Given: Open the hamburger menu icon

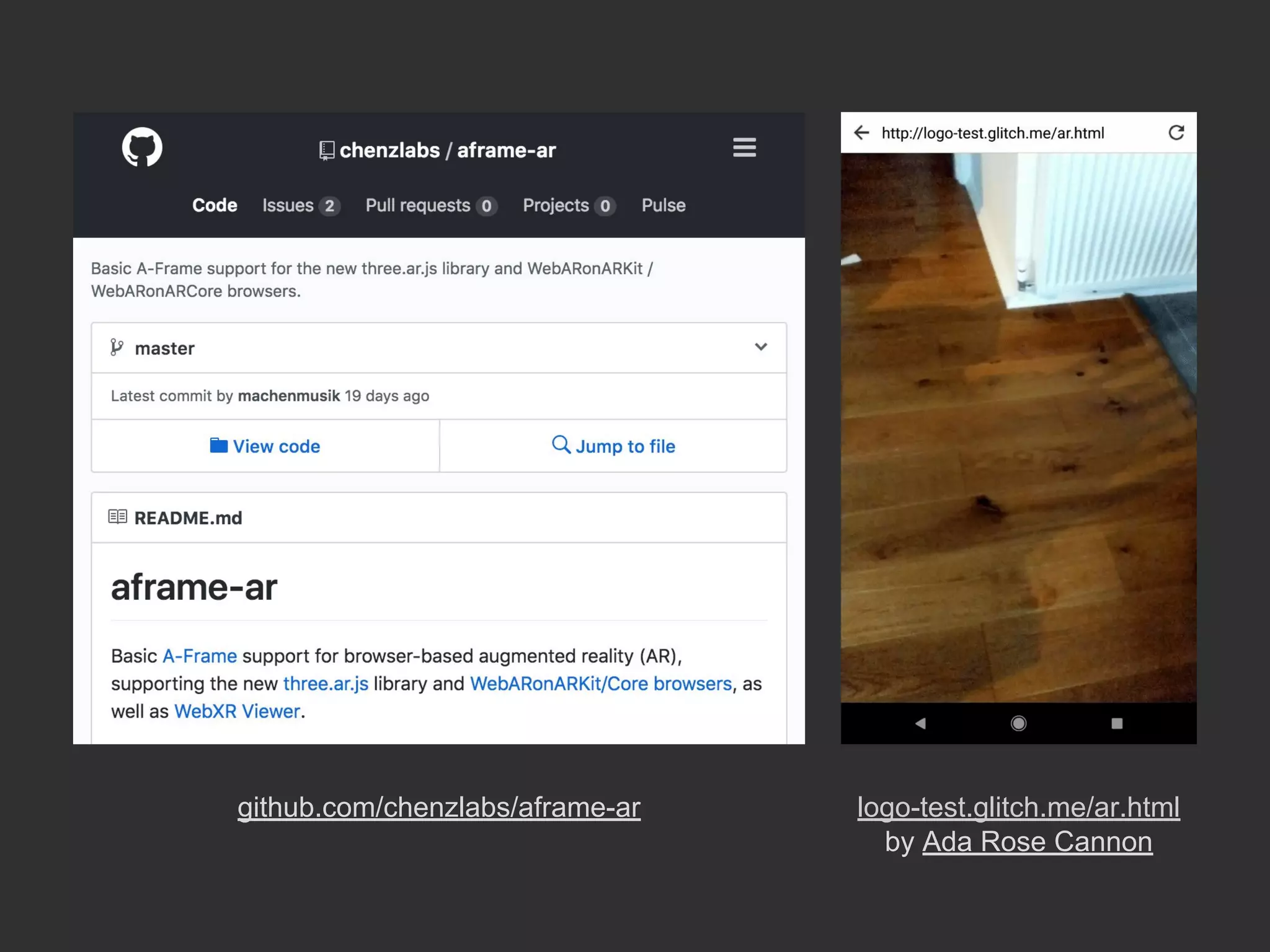Looking at the screenshot, I should [x=744, y=148].
